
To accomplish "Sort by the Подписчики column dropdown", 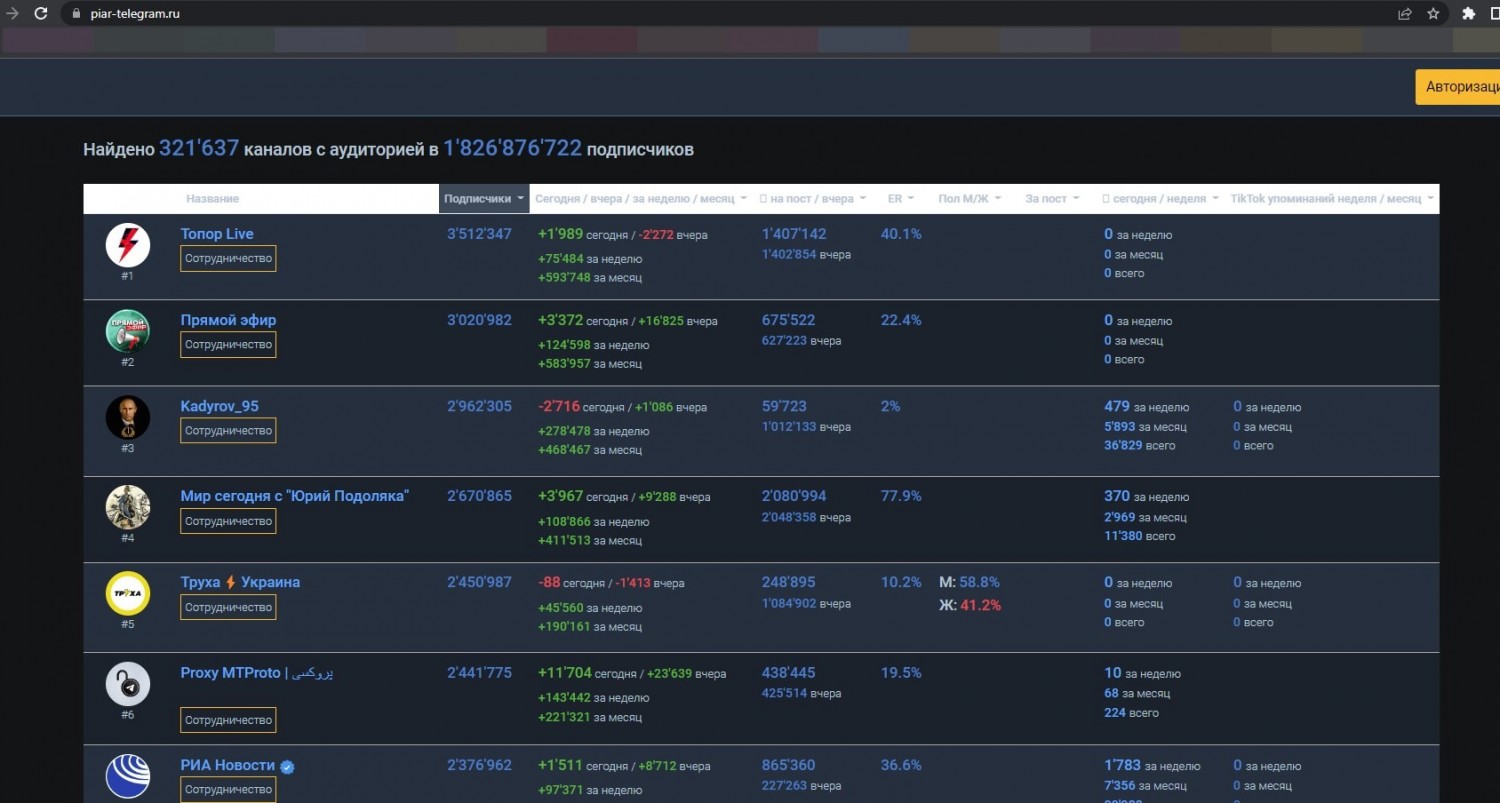I will coord(484,199).
